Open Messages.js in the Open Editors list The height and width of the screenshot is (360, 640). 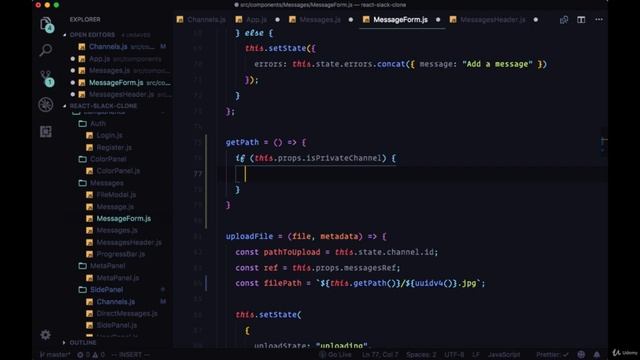[x=109, y=71]
